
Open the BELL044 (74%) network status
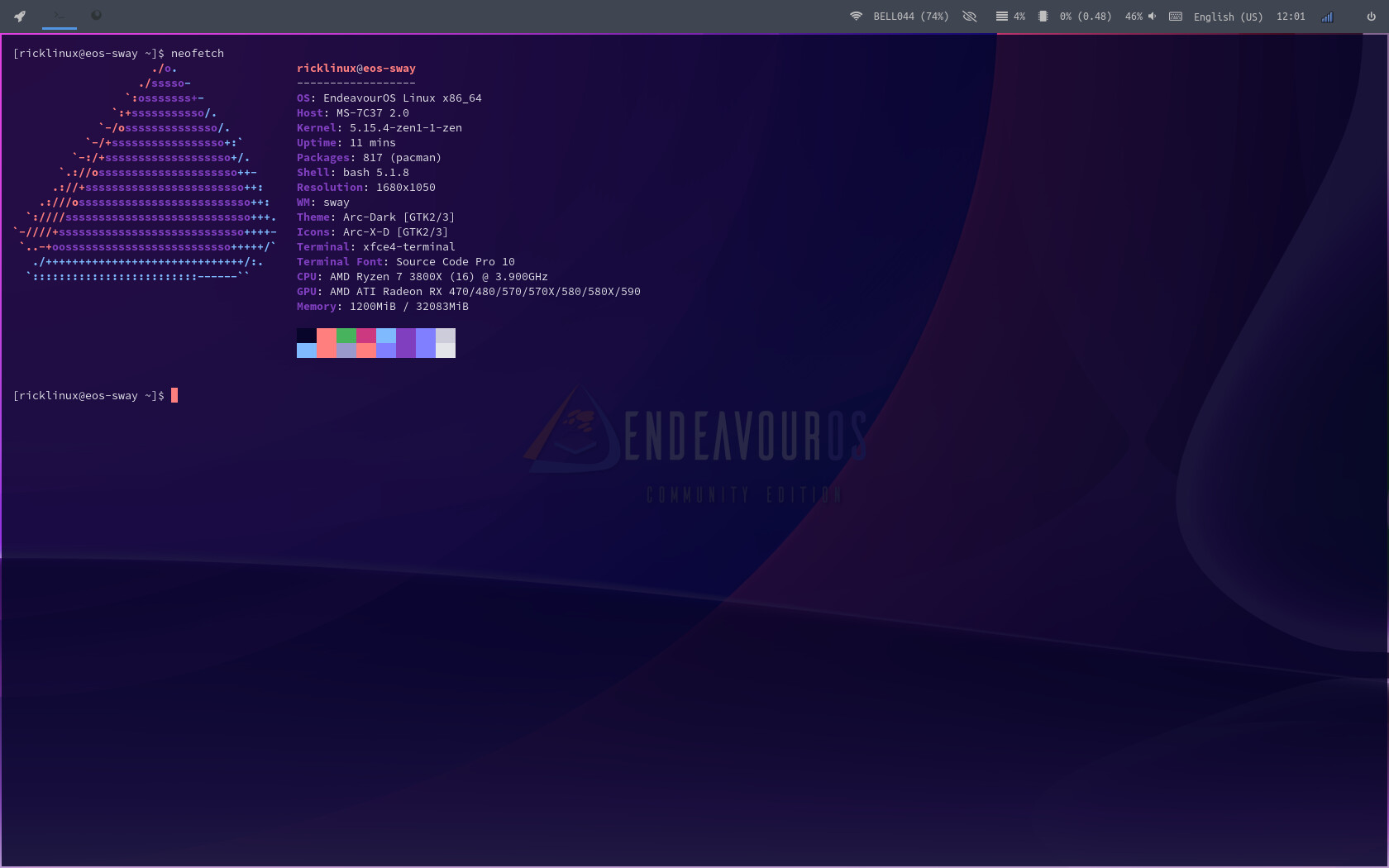pos(910,17)
